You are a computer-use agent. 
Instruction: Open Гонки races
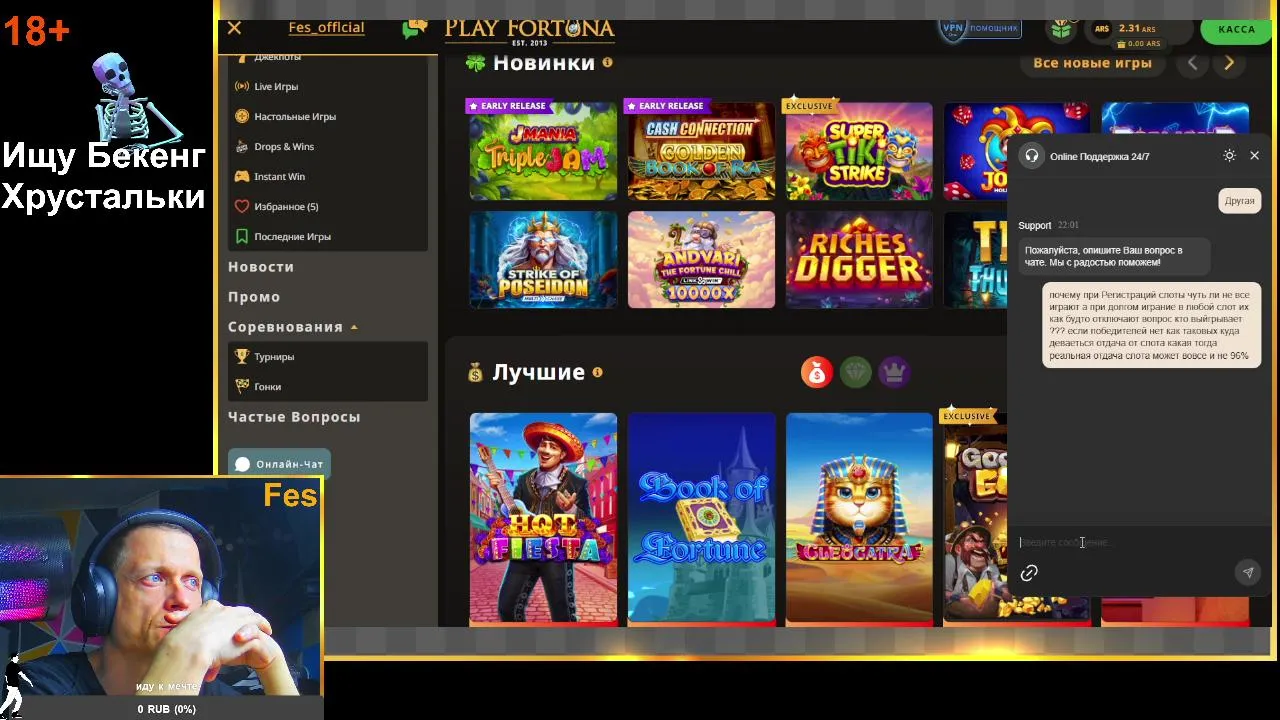coord(267,387)
